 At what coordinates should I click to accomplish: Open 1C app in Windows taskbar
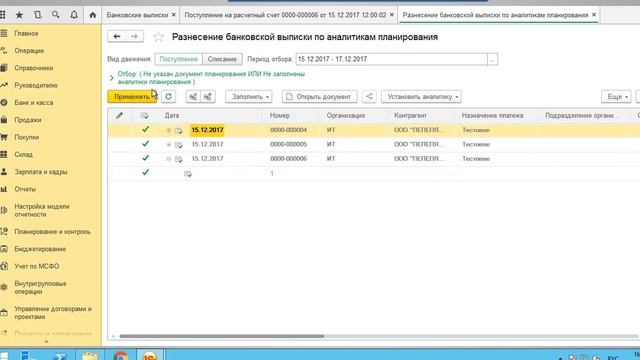[149, 356]
